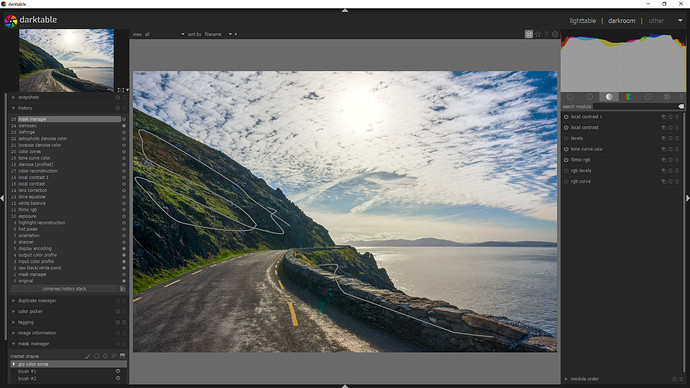
Task: Select the brush shape tool in mask manager
Action: (x=88, y=356)
